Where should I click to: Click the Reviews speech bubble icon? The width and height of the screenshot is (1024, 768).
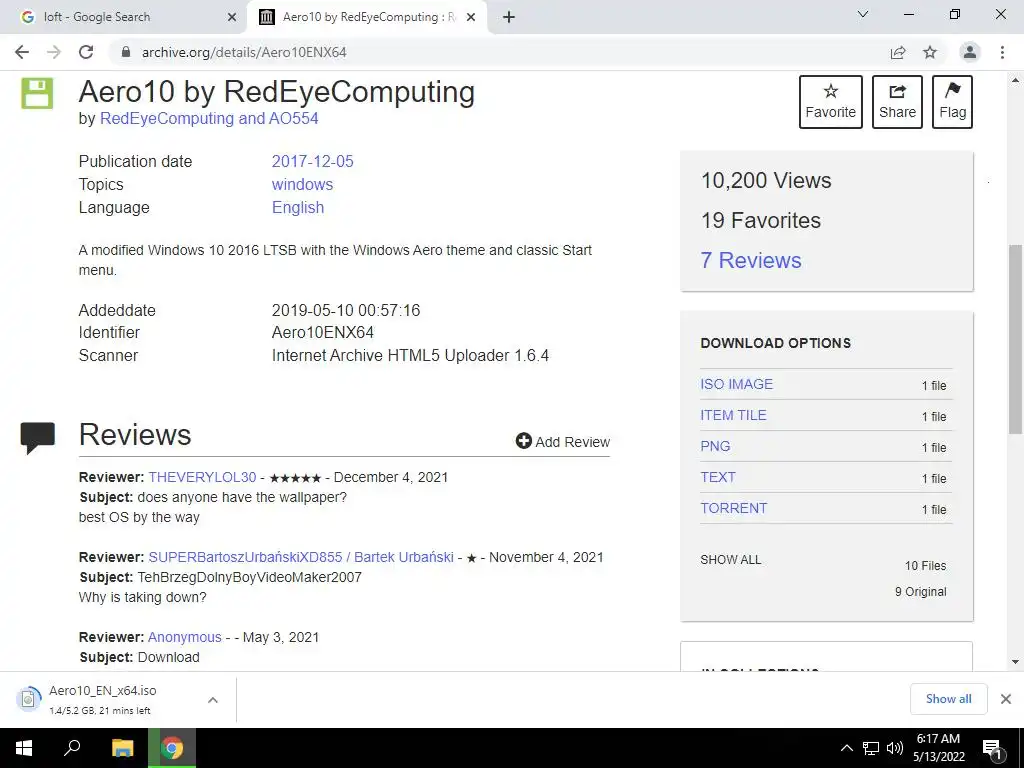coord(37,438)
